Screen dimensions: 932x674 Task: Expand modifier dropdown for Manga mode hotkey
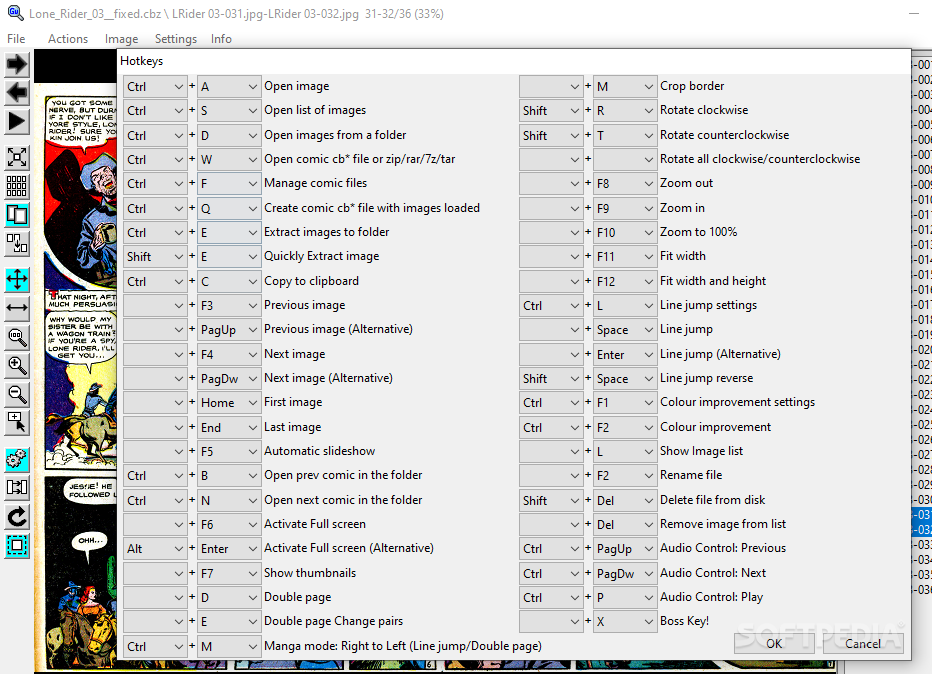click(155, 647)
